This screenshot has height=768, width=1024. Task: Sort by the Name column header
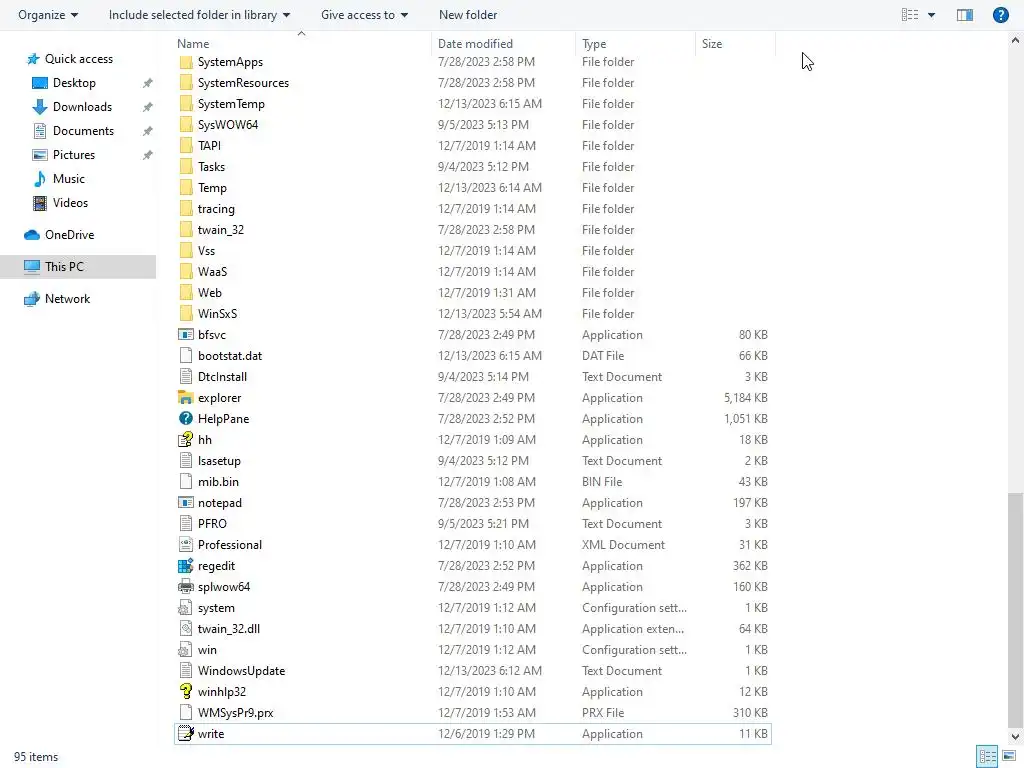[302, 44]
